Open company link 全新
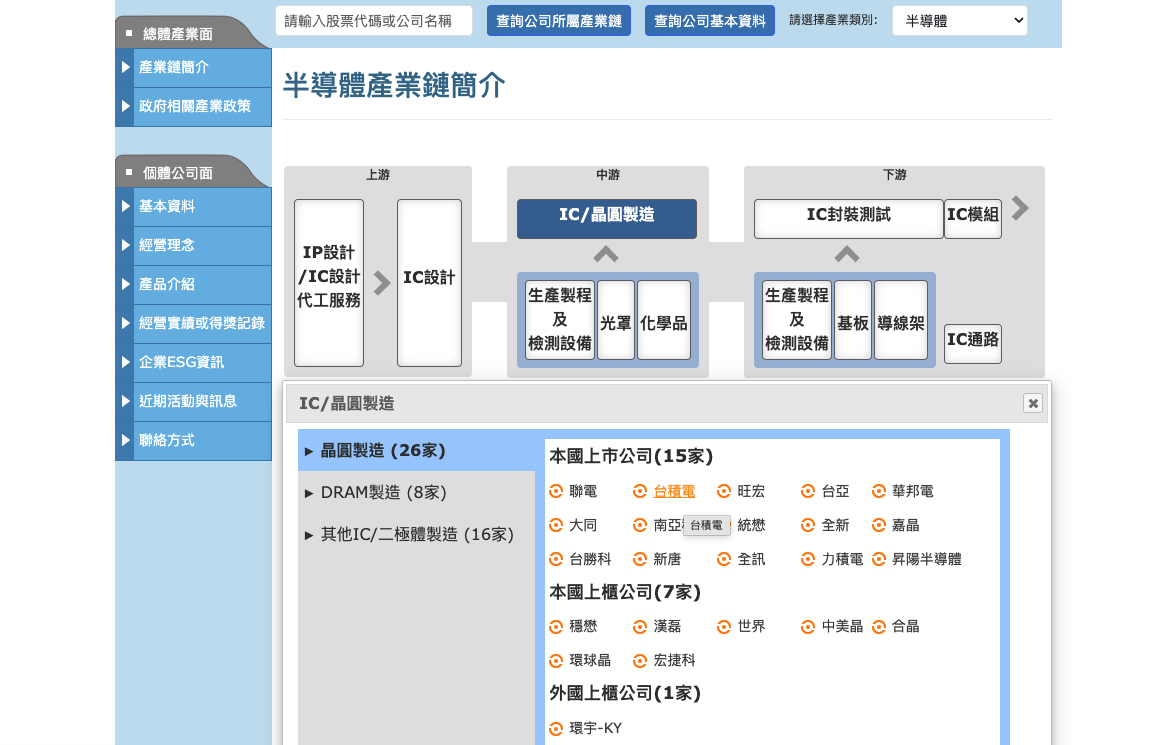Screen dimensions: 1164x745 pyautogui.click(x=835, y=525)
